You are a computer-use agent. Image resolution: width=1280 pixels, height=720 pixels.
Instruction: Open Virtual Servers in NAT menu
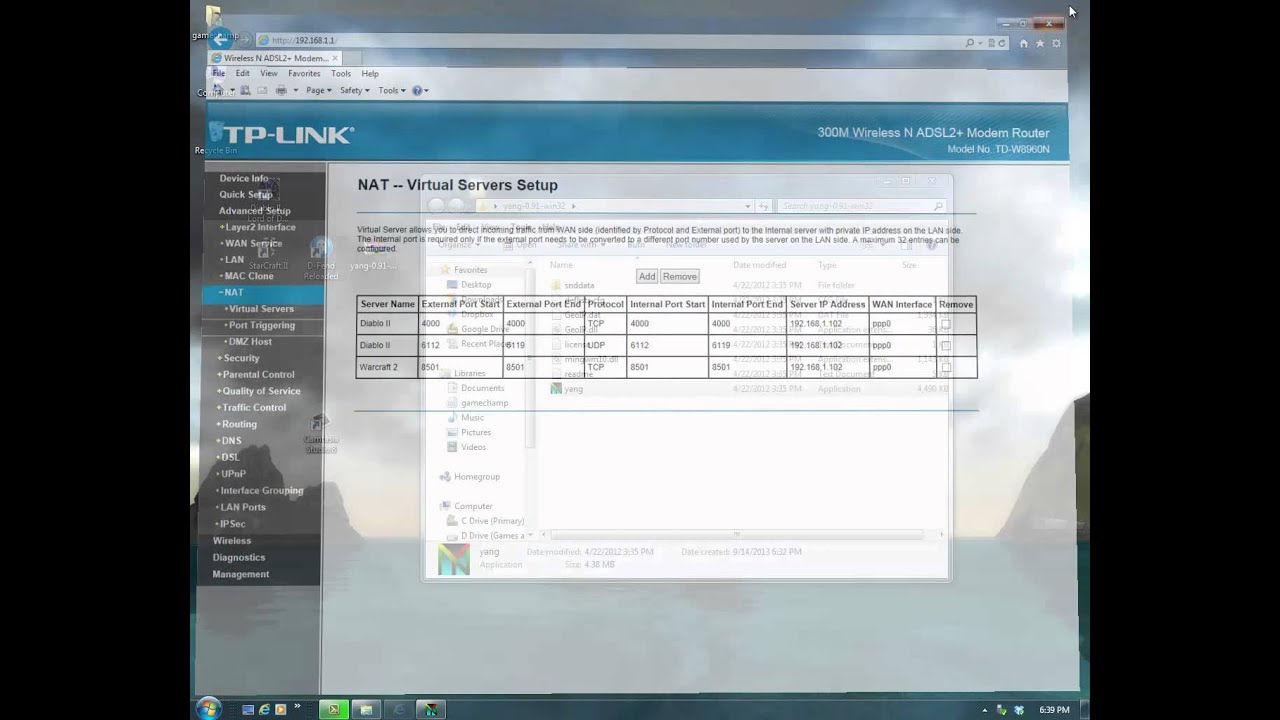click(260, 309)
